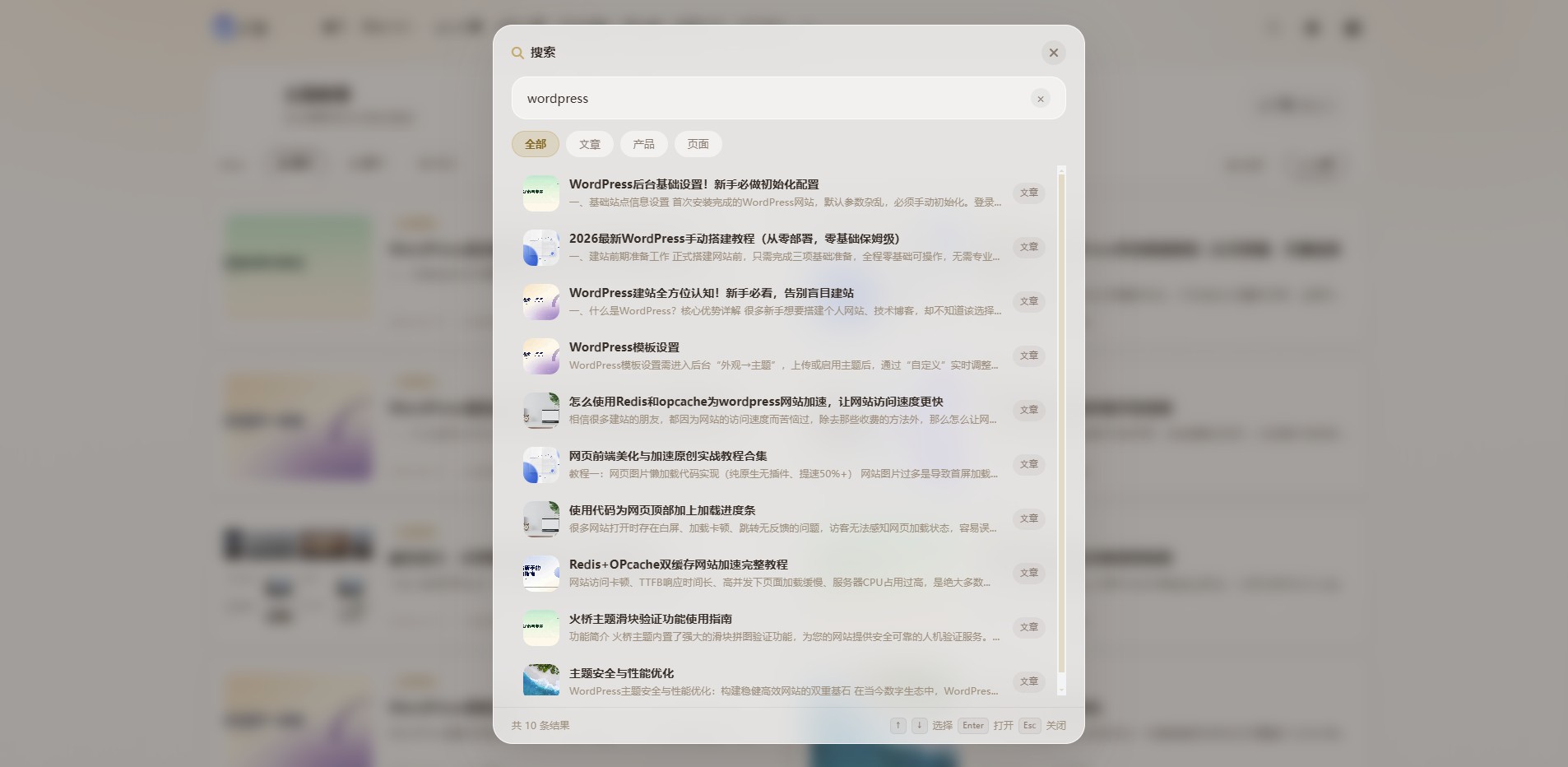Open result 使用代码为网页顶部加上加载进度条
Image resolution: width=1568 pixels, height=767 pixels.
click(x=784, y=519)
